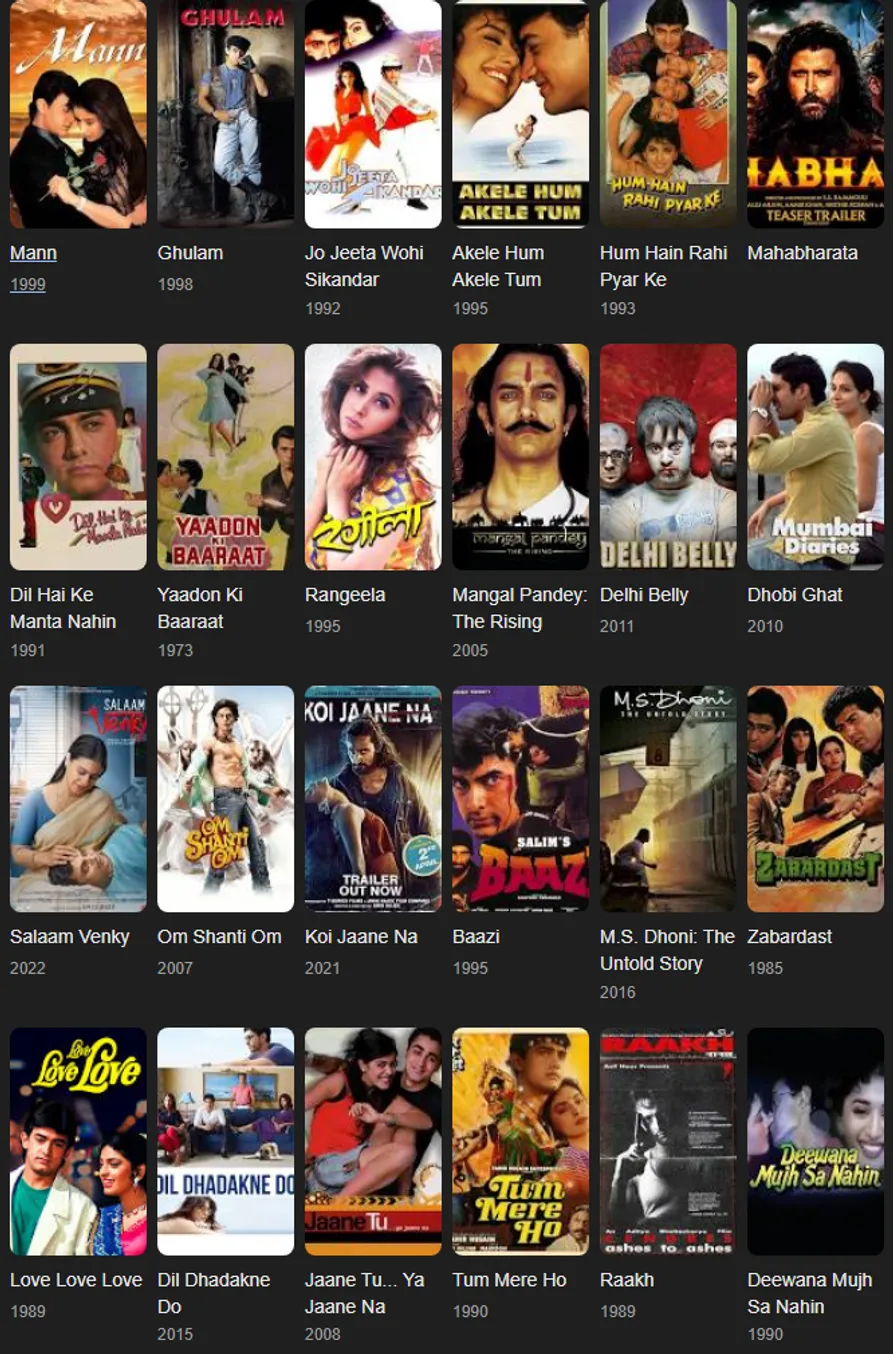Select the Dhobi Ghat title text
Screen dimensions: 893x1354
(x=795, y=595)
